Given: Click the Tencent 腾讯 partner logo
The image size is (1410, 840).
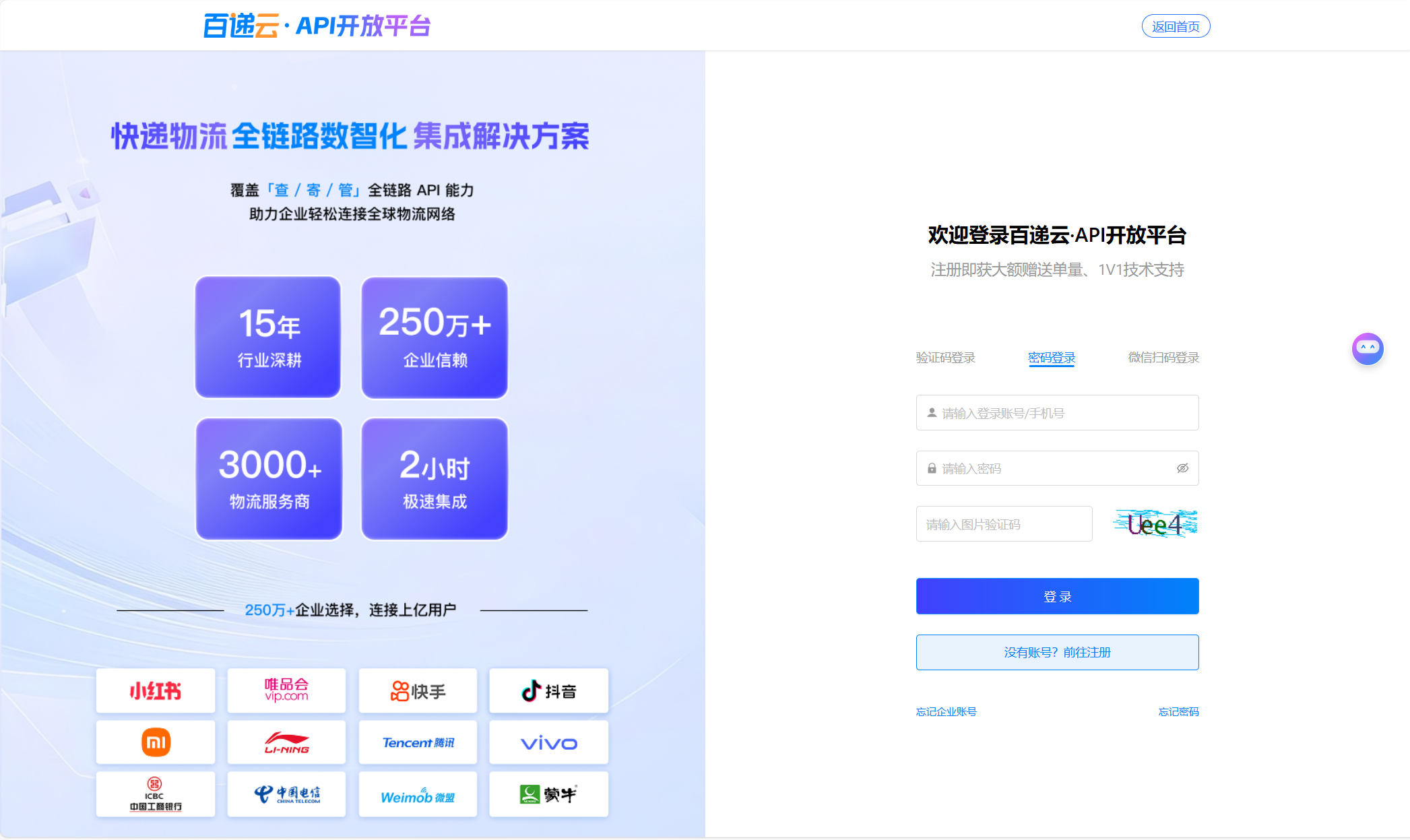Looking at the screenshot, I should pyautogui.click(x=417, y=742).
